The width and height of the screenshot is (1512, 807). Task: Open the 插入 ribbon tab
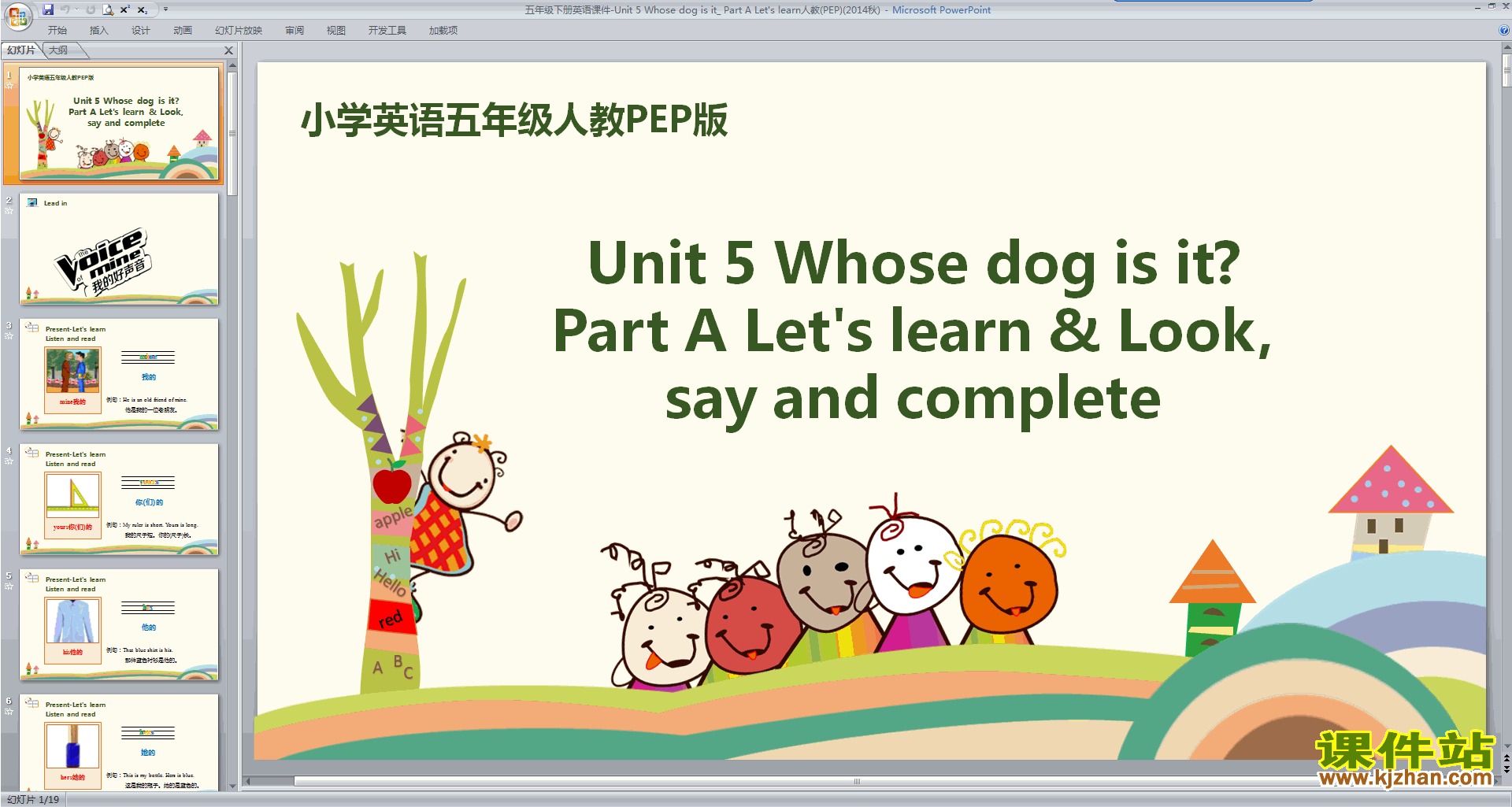tap(98, 31)
